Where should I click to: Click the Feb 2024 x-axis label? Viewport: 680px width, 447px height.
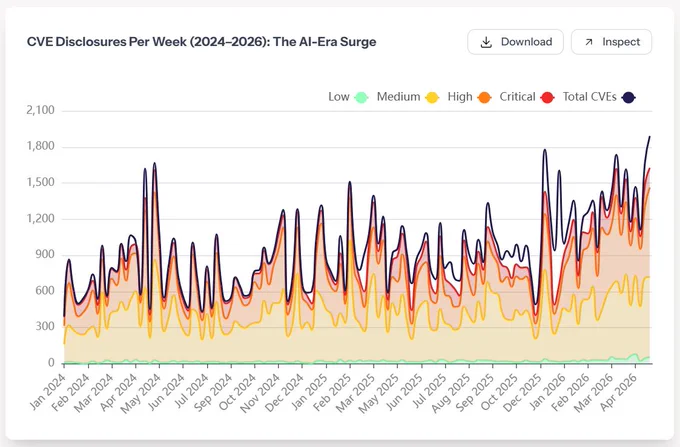click(72, 391)
